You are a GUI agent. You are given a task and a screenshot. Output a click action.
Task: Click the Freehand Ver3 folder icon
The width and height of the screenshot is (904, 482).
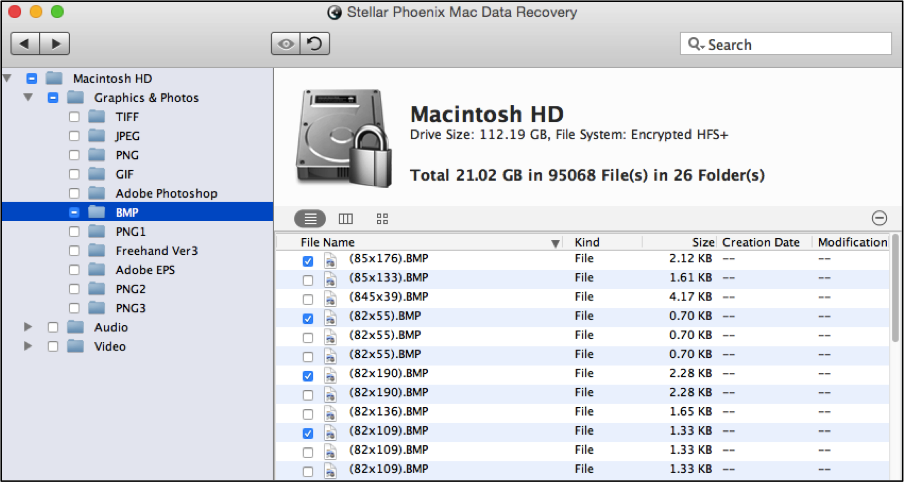97,251
